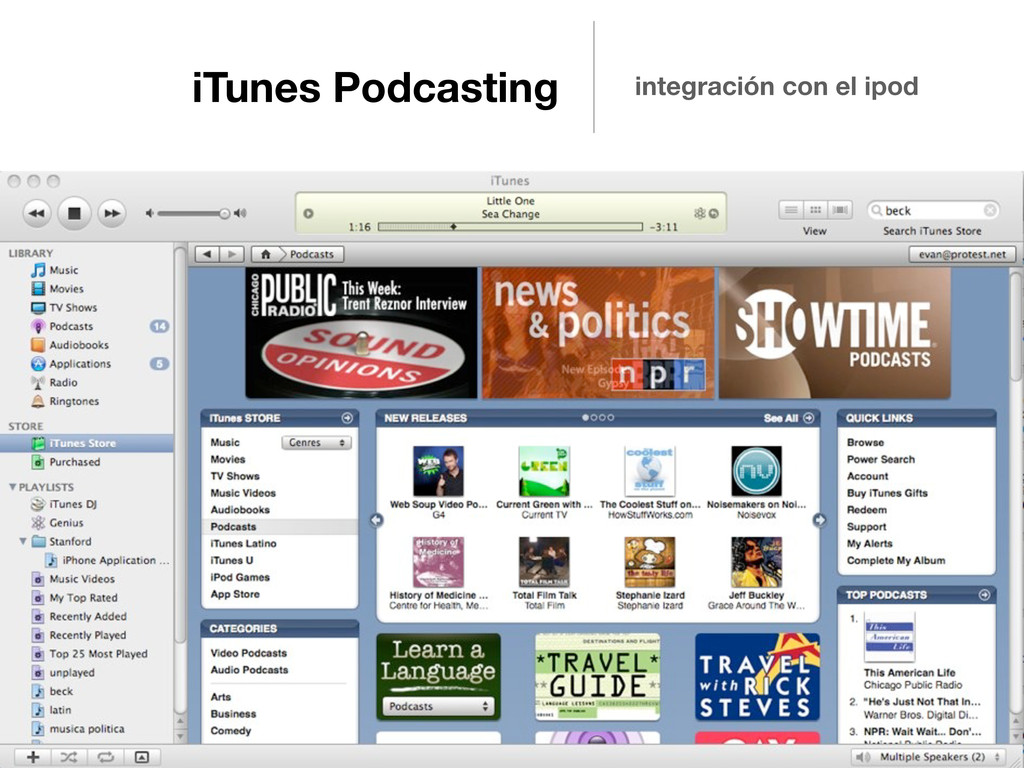Open the Recently Played playlist

[88, 635]
